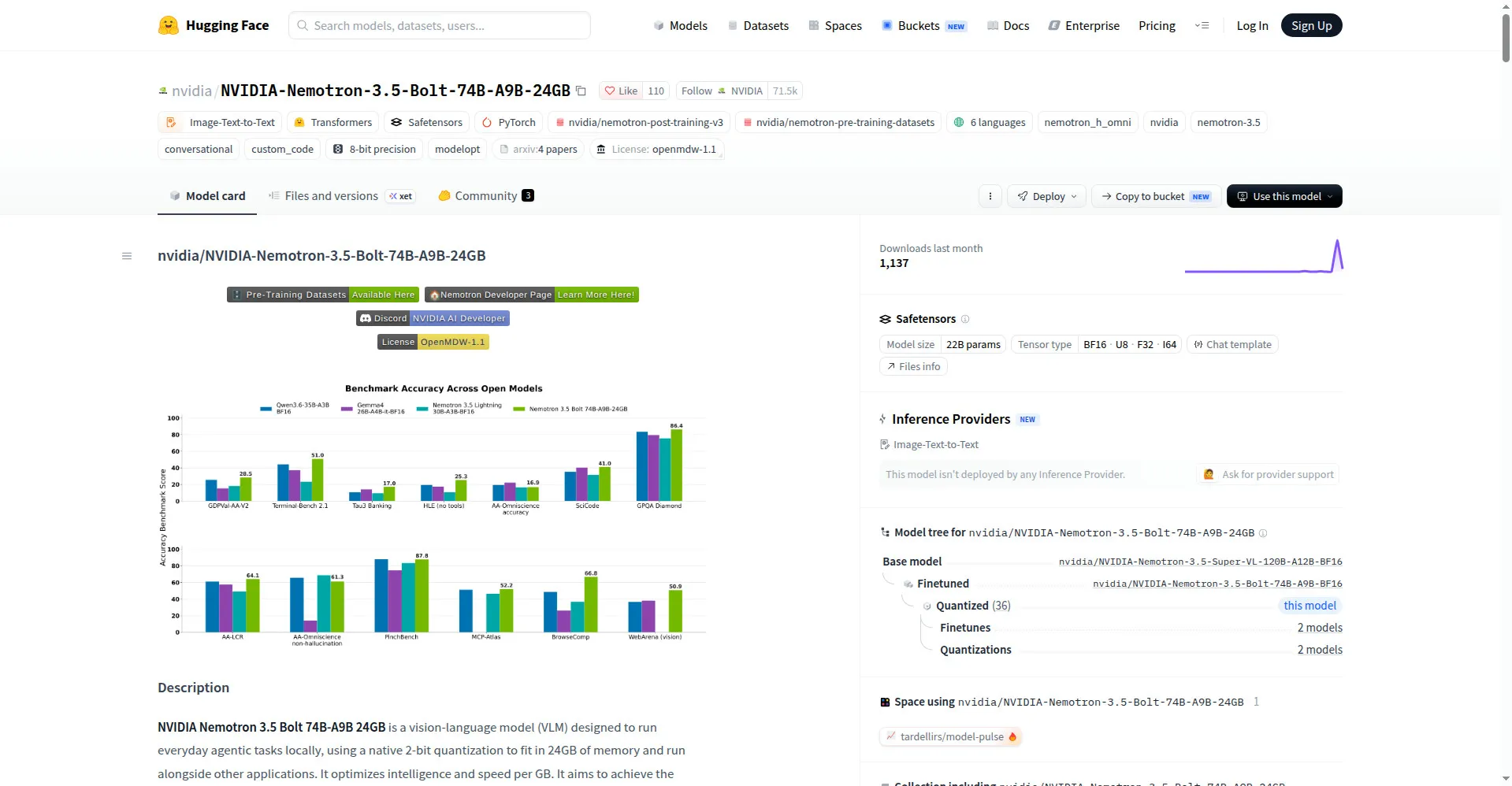Image resolution: width=1512 pixels, height=786 pixels.
Task: Click the 8-bit precision tag
Action: pos(374,149)
